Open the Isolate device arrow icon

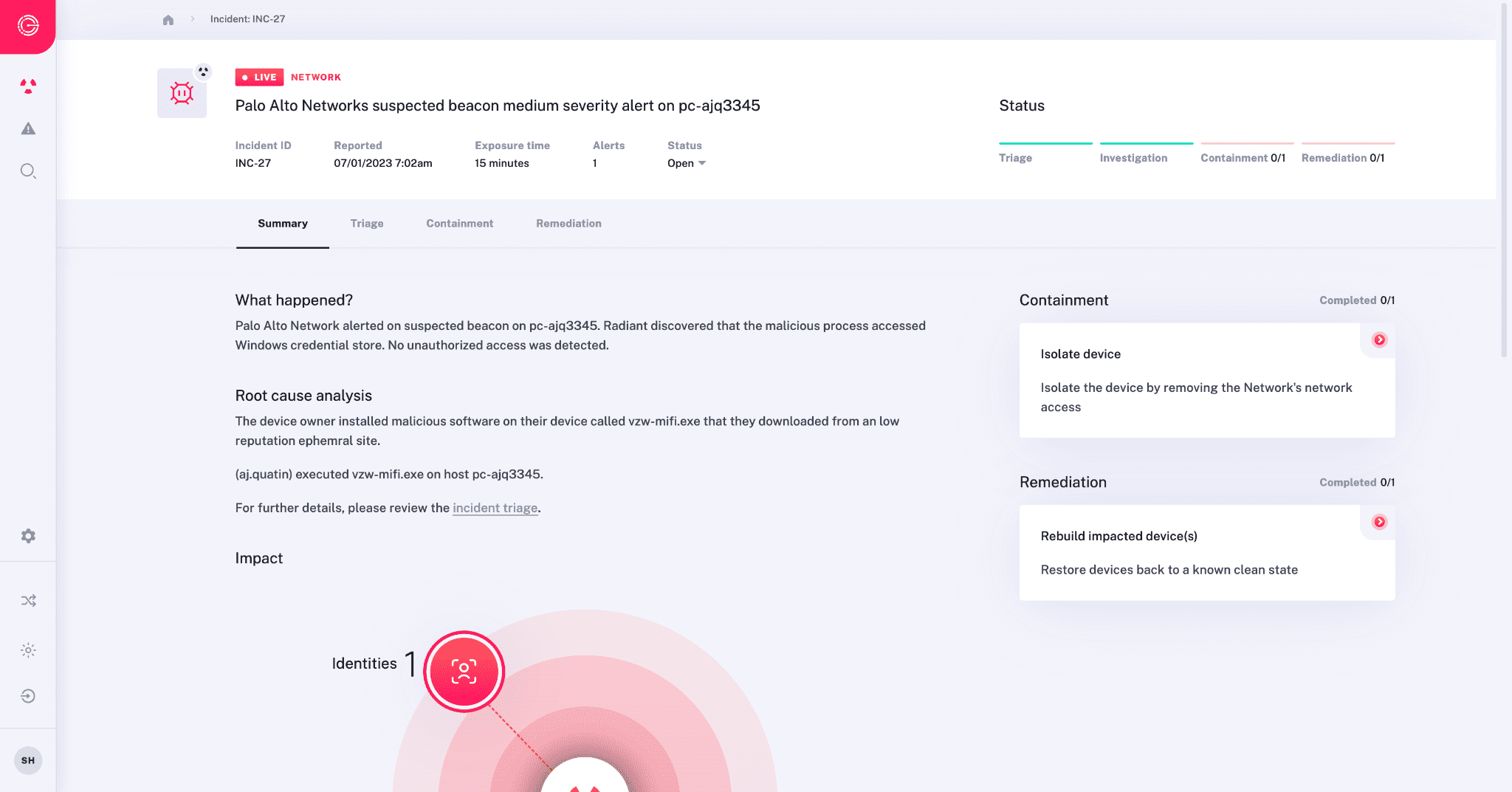tap(1379, 340)
